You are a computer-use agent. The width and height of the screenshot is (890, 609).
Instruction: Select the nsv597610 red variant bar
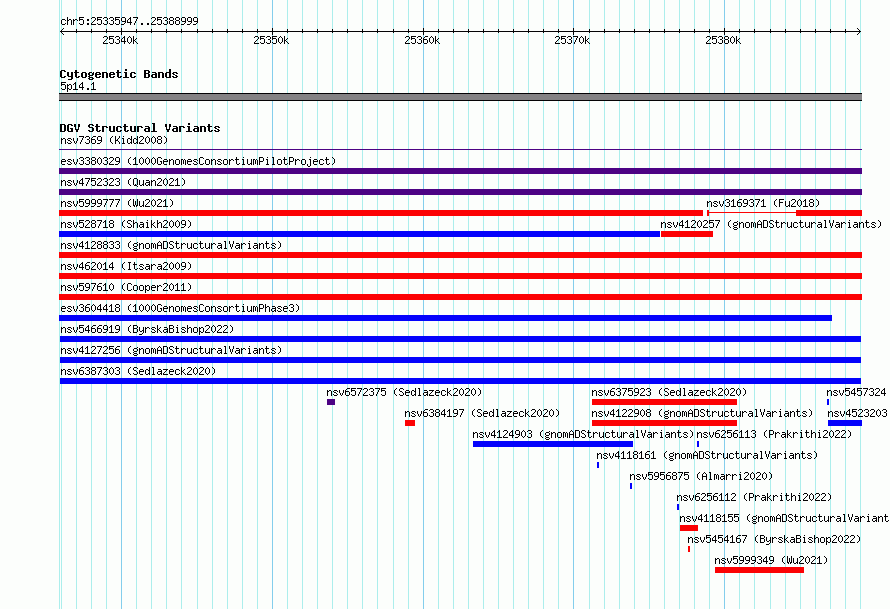(x=460, y=297)
